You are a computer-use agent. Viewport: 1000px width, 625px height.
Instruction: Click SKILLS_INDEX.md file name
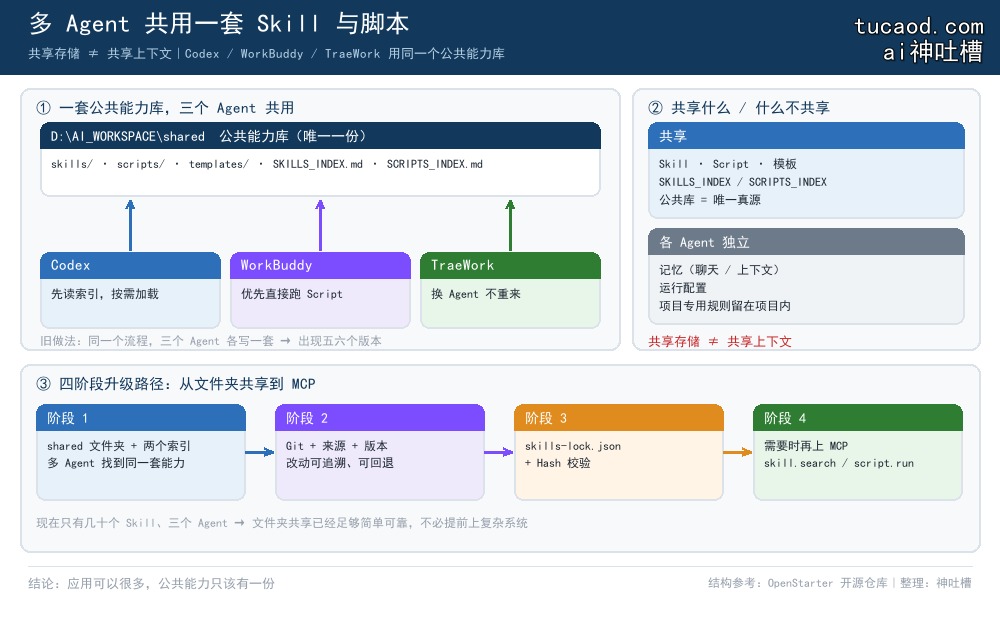click(x=318, y=164)
